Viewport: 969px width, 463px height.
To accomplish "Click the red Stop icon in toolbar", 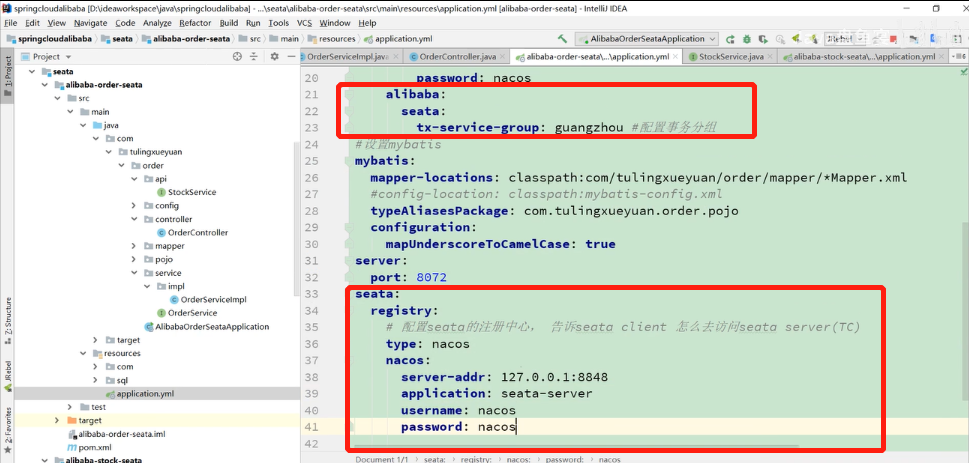I will coord(893,39).
